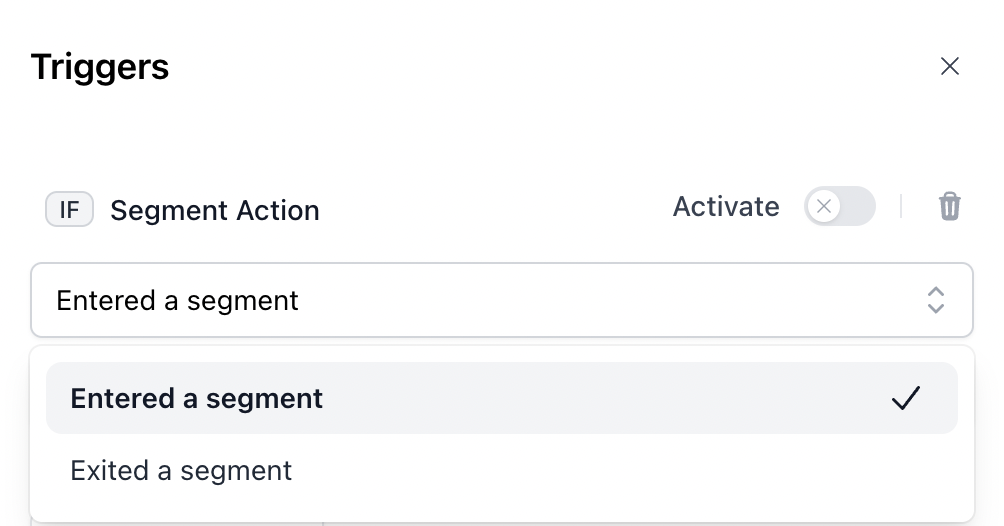
Task: Collapse the Entered a segment dropdown
Action: 502,300
